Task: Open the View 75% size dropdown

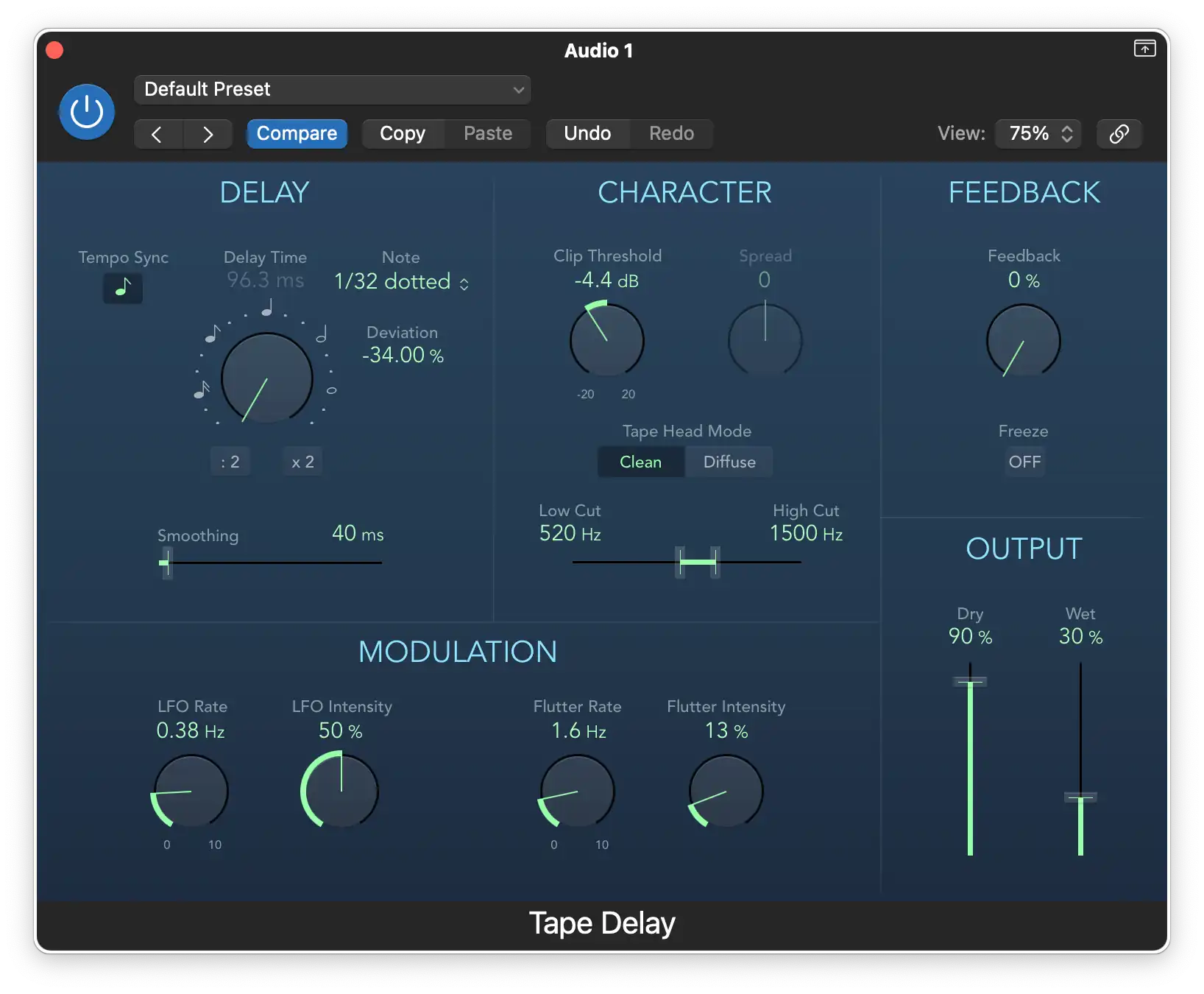Action: [x=1038, y=133]
